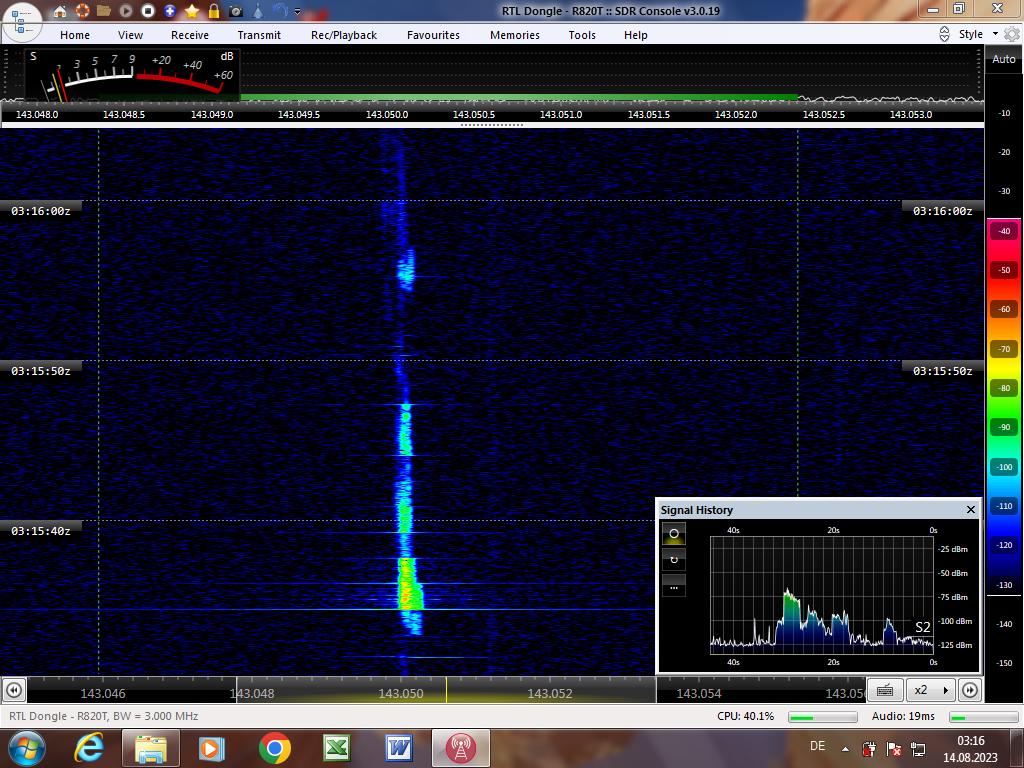Viewport: 1024px width, 768px height.
Task: Open the View ribbon tab
Action: click(x=131, y=35)
